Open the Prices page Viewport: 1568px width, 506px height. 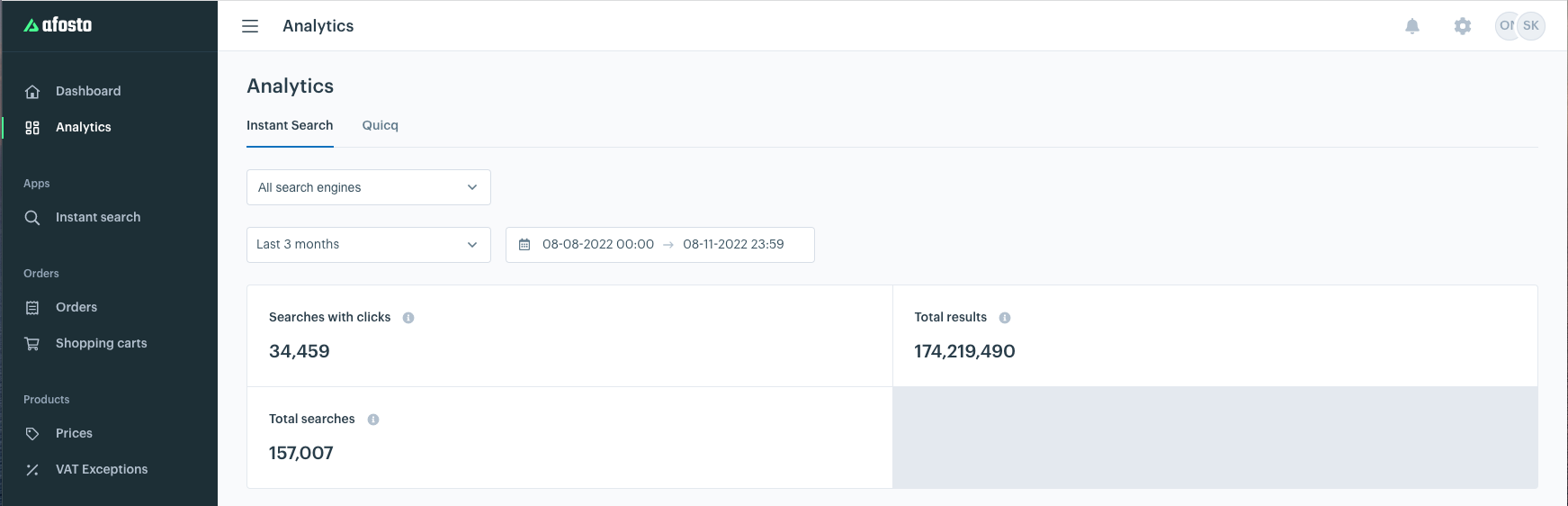point(74,433)
